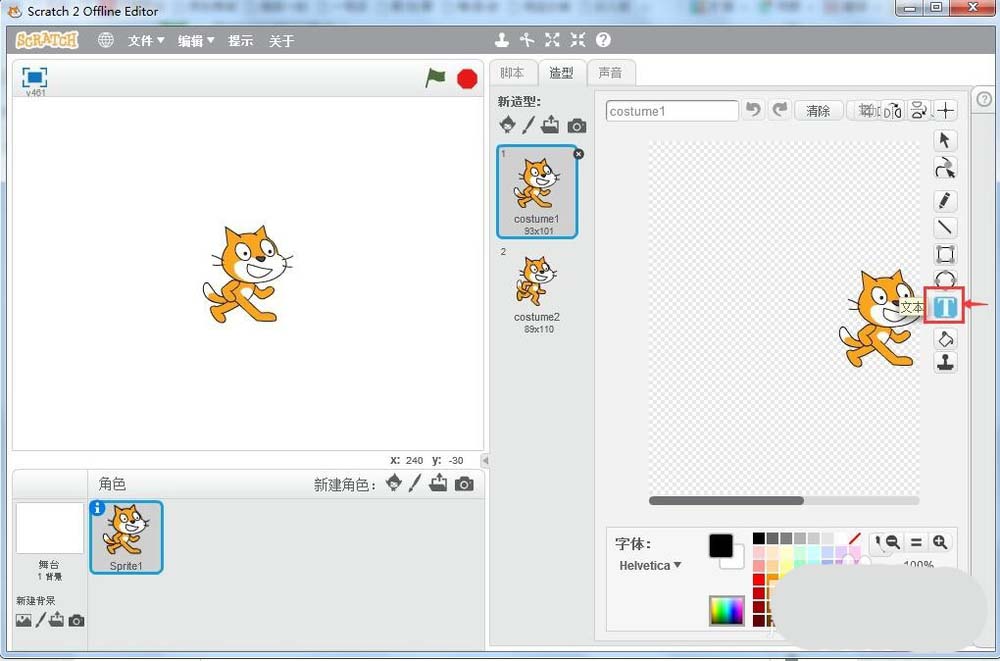This screenshot has height=661, width=1000.
Task: Select the Text tool in paint editor
Action: pyautogui.click(x=945, y=307)
